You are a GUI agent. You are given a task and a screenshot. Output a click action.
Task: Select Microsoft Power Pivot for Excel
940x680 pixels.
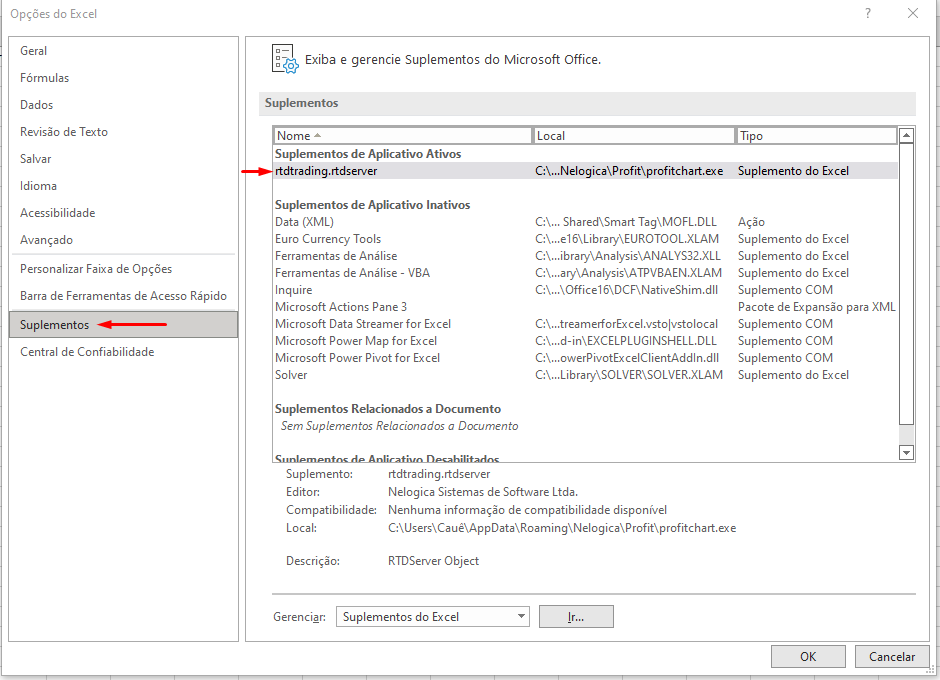[586, 358]
